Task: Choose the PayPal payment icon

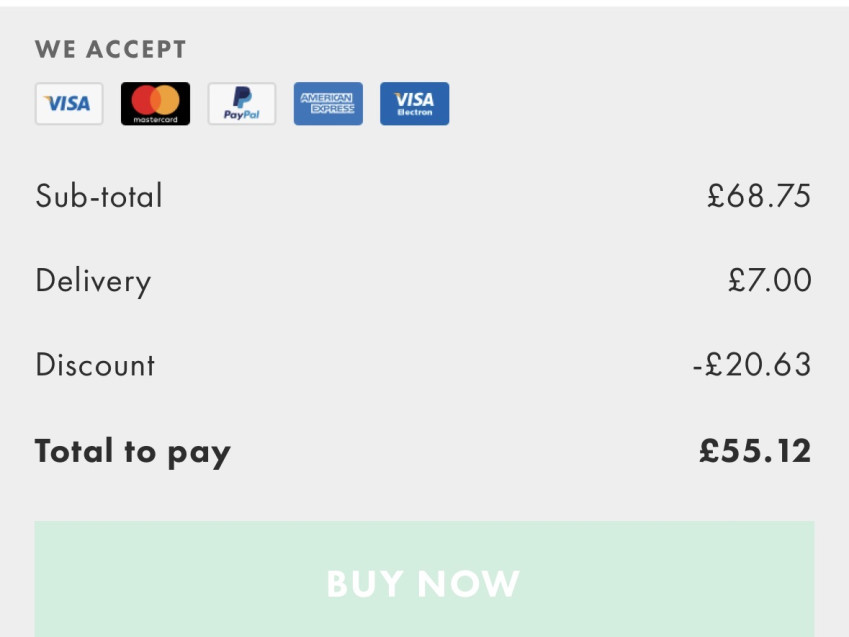Action: point(242,104)
